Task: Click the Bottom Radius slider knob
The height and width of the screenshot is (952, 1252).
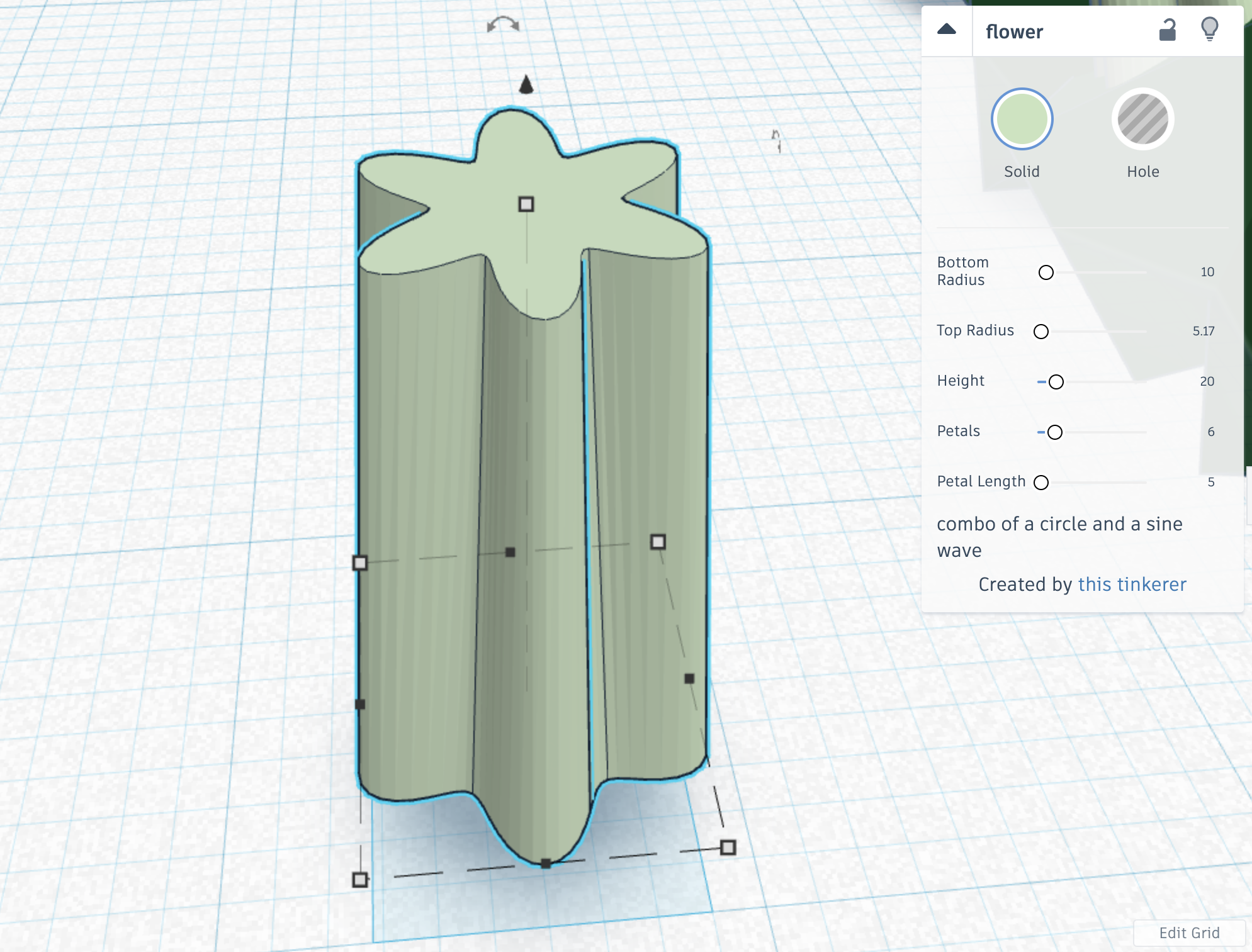Action: pyautogui.click(x=1046, y=272)
